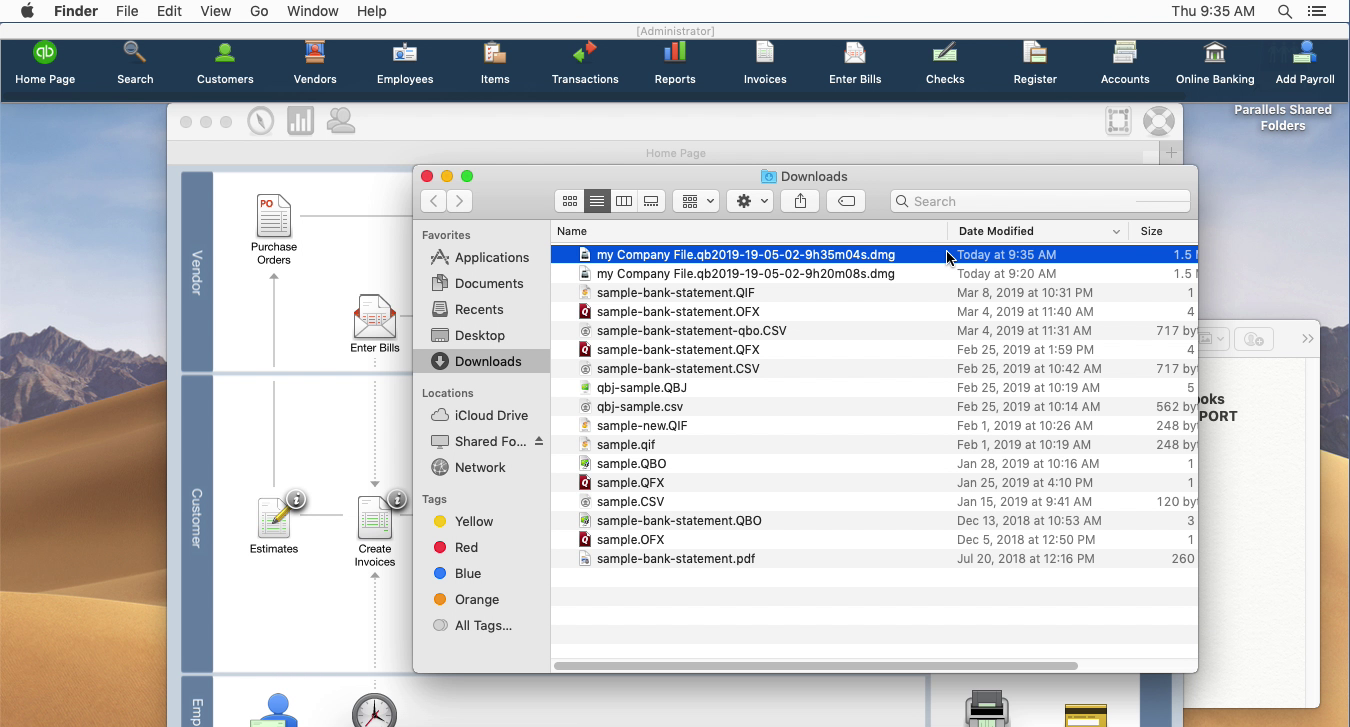The height and width of the screenshot is (727, 1350).
Task: Open the Go menu
Action: click(259, 11)
